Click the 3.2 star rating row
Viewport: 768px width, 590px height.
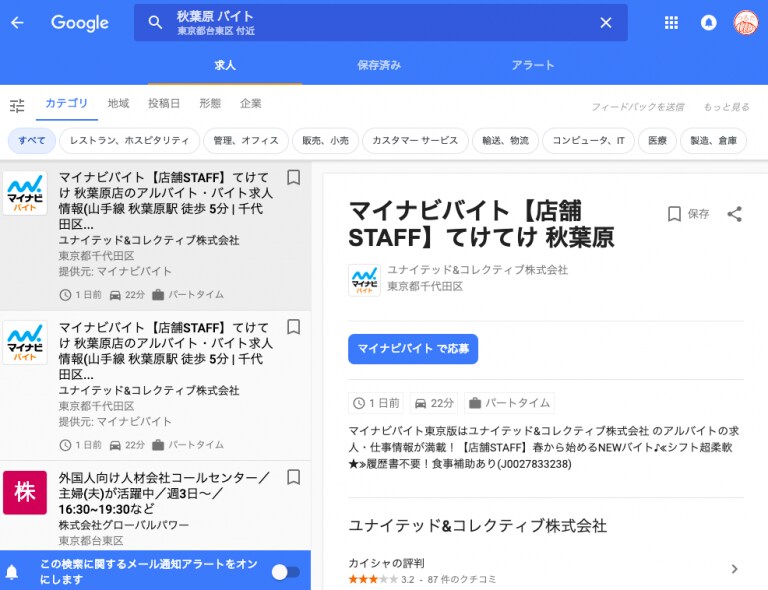point(422,580)
